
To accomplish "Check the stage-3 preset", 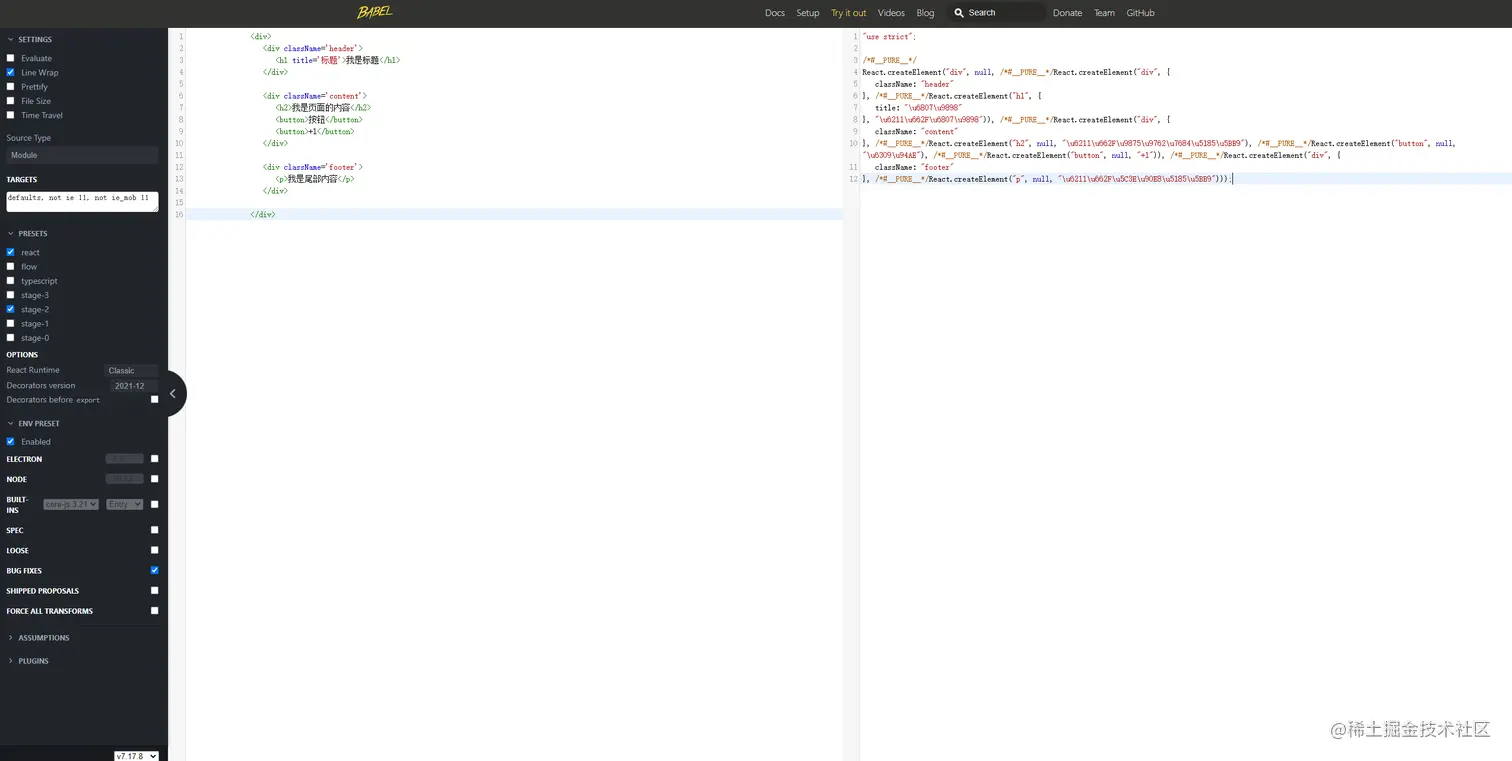I will [x=11, y=295].
